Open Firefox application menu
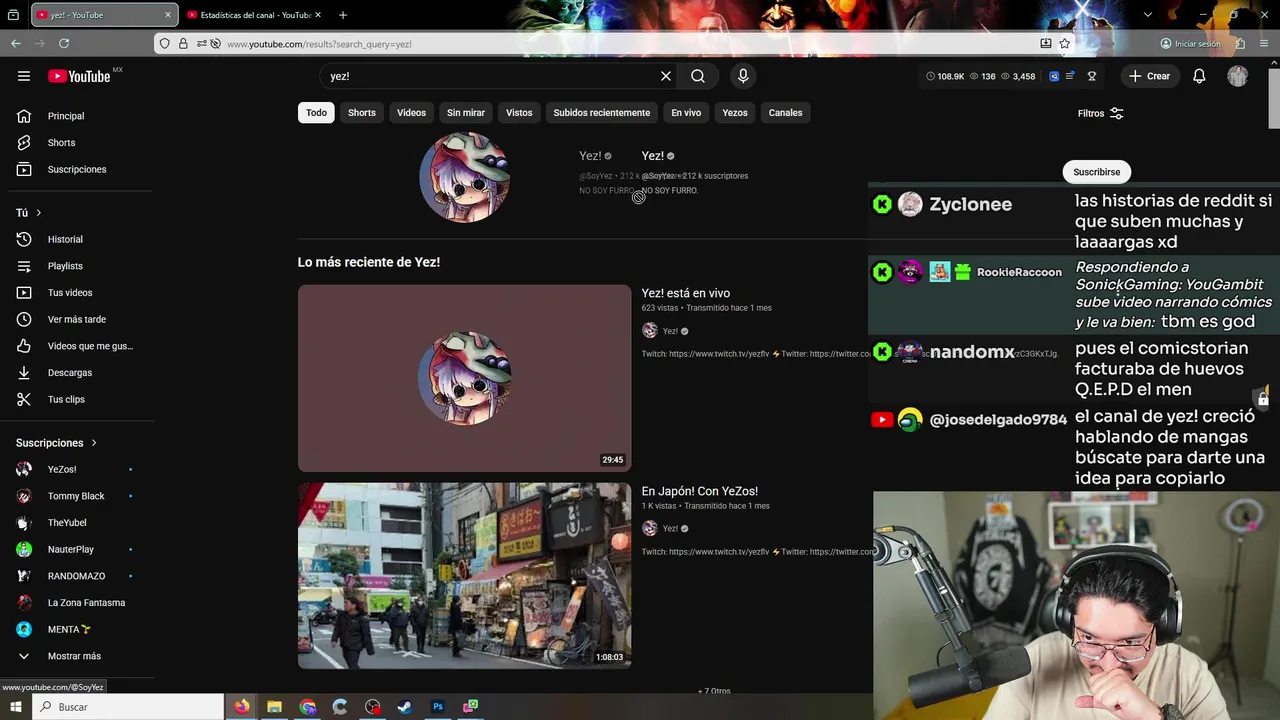 [1264, 43]
